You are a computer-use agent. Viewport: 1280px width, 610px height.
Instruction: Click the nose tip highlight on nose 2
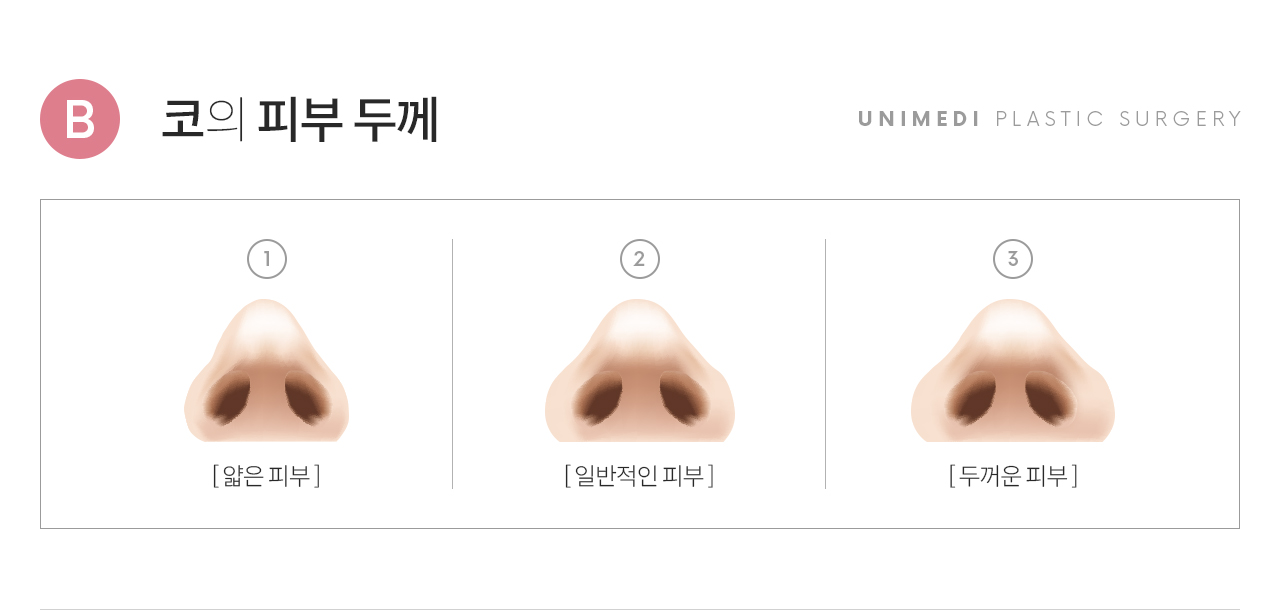pos(640,325)
